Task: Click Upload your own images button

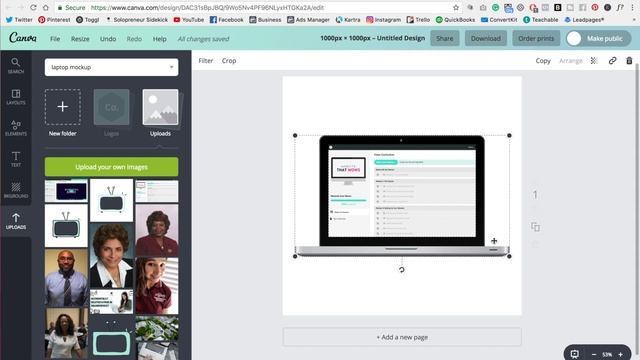Action: tap(111, 167)
